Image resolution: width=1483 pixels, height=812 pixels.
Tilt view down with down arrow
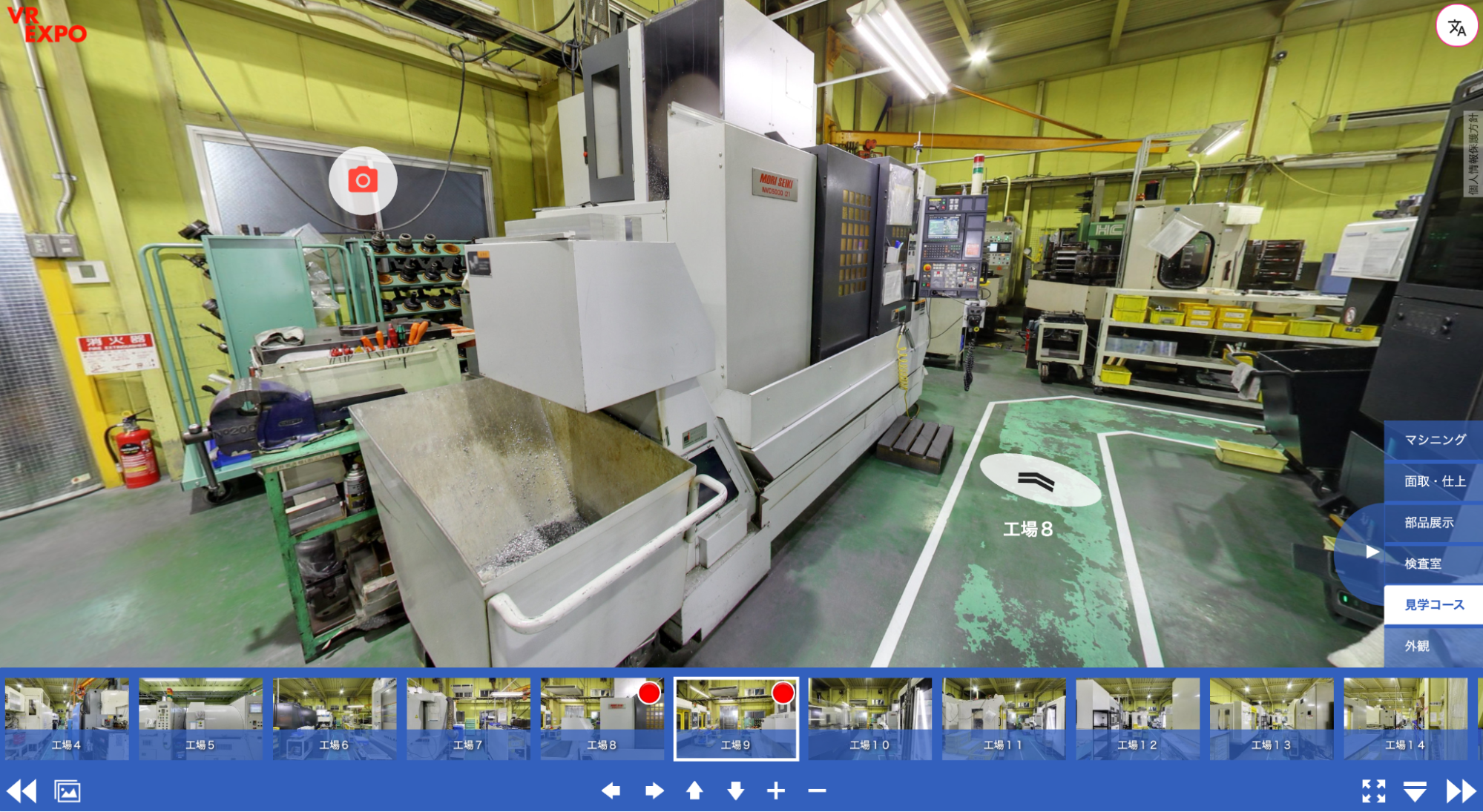tap(735, 790)
